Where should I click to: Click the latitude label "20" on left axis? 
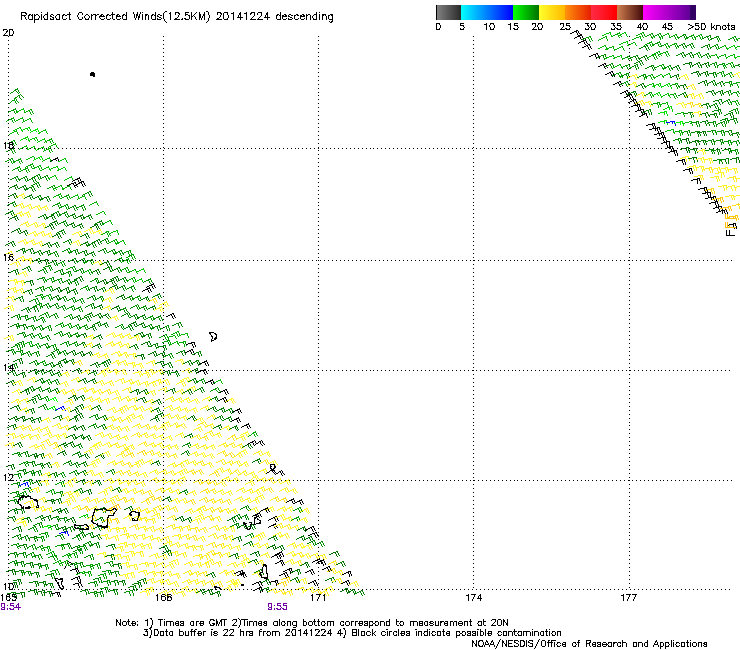tap(8, 33)
